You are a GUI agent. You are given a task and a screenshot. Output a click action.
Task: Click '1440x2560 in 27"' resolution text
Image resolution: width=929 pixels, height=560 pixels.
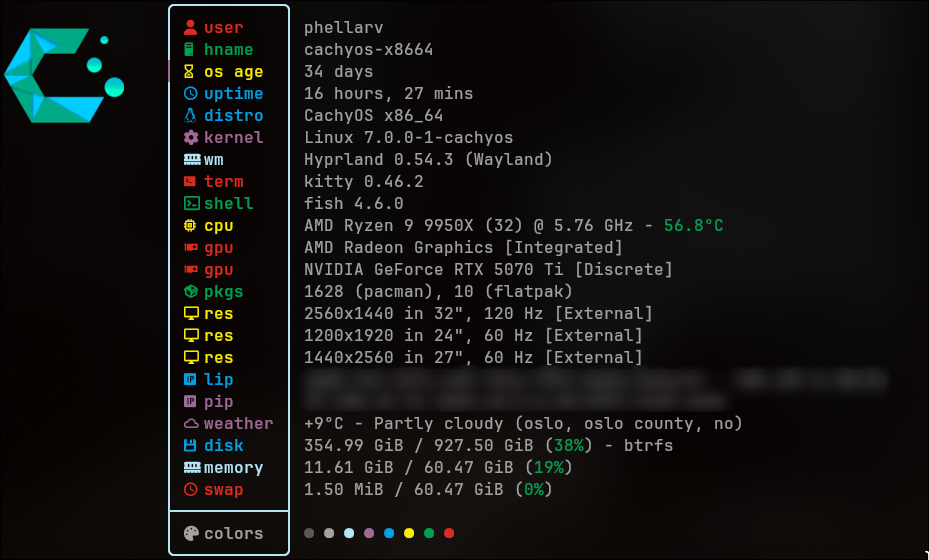pyautogui.click(x=384, y=357)
